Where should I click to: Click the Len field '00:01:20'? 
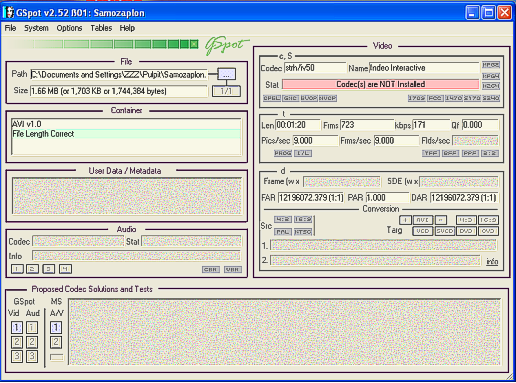tap(298, 125)
